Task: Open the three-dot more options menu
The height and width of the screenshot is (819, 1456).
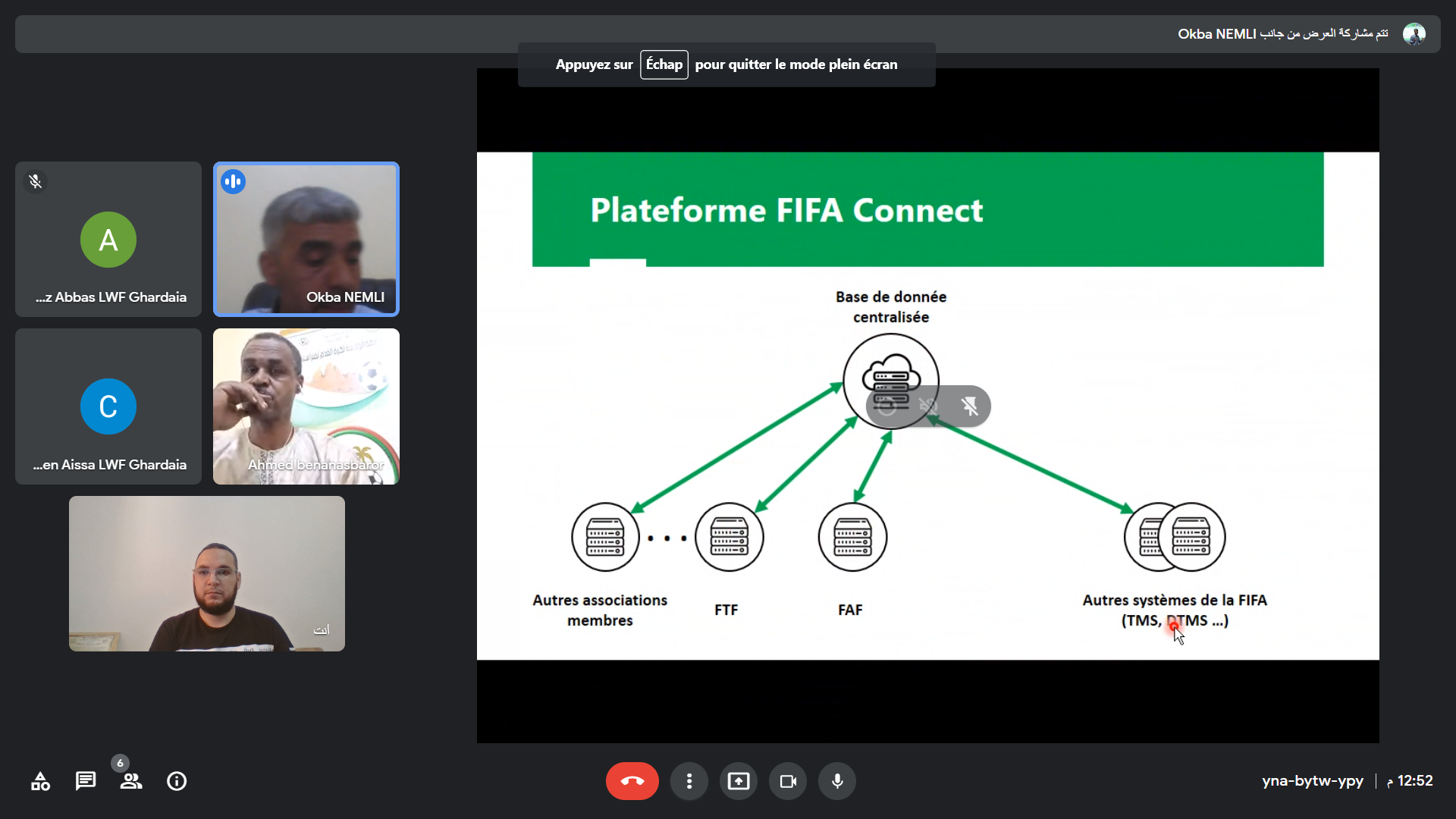Action: pyautogui.click(x=689, y=781)
